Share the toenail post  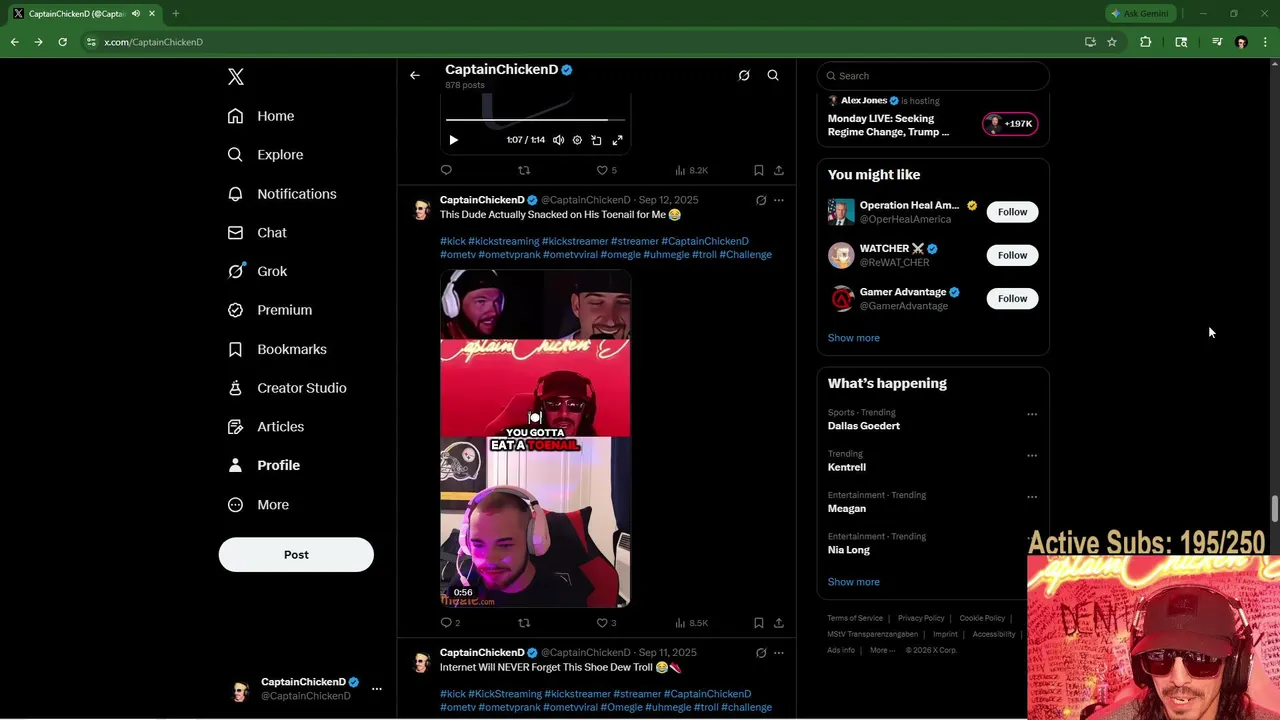pos(779,623)
